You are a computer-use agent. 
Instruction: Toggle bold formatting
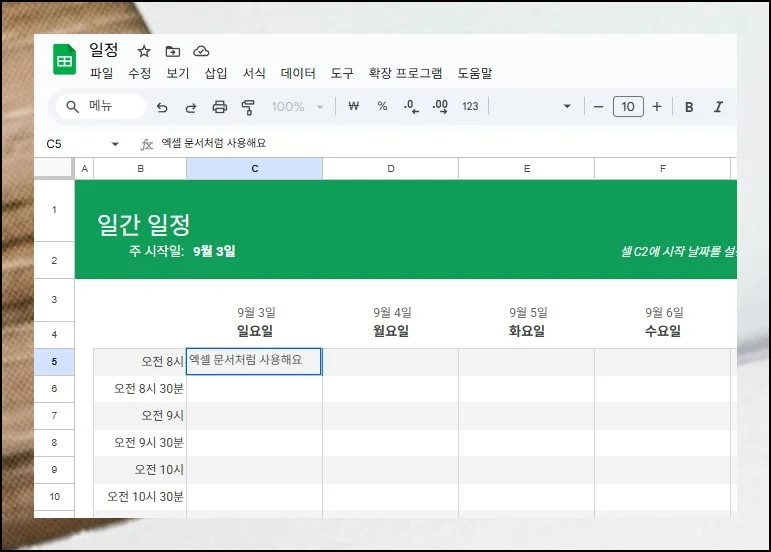(x=689, y=107)
